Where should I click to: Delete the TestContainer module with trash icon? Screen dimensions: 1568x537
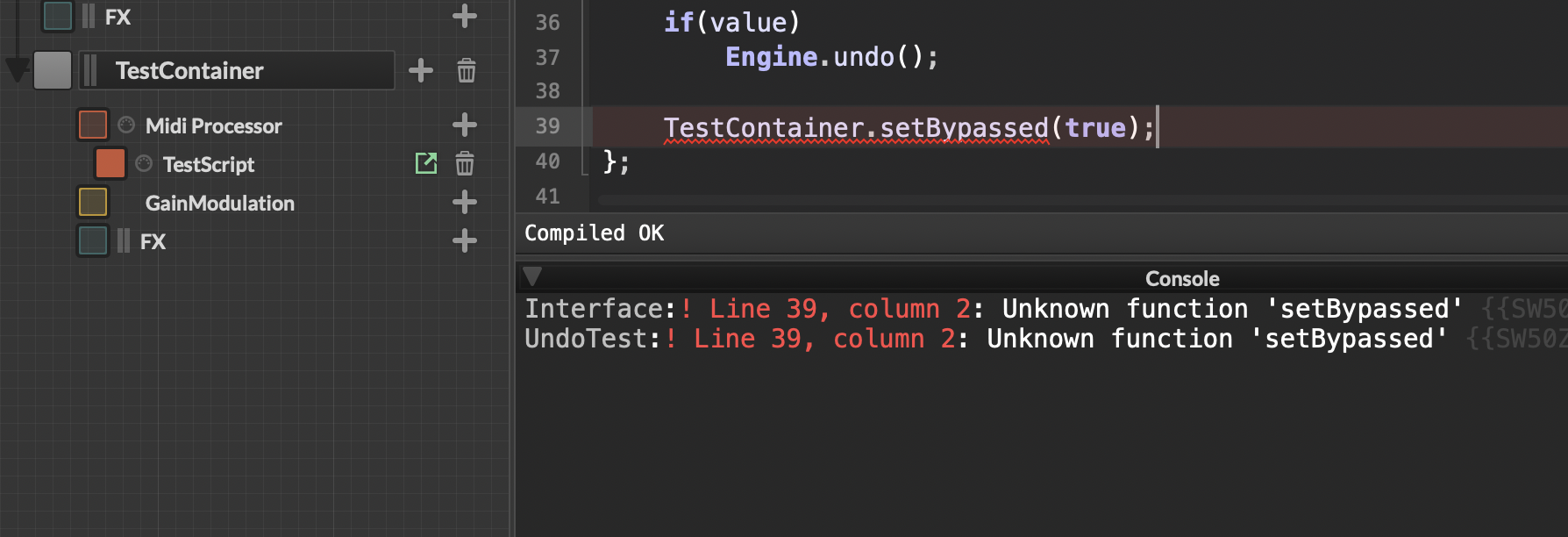tap(467, 70)
